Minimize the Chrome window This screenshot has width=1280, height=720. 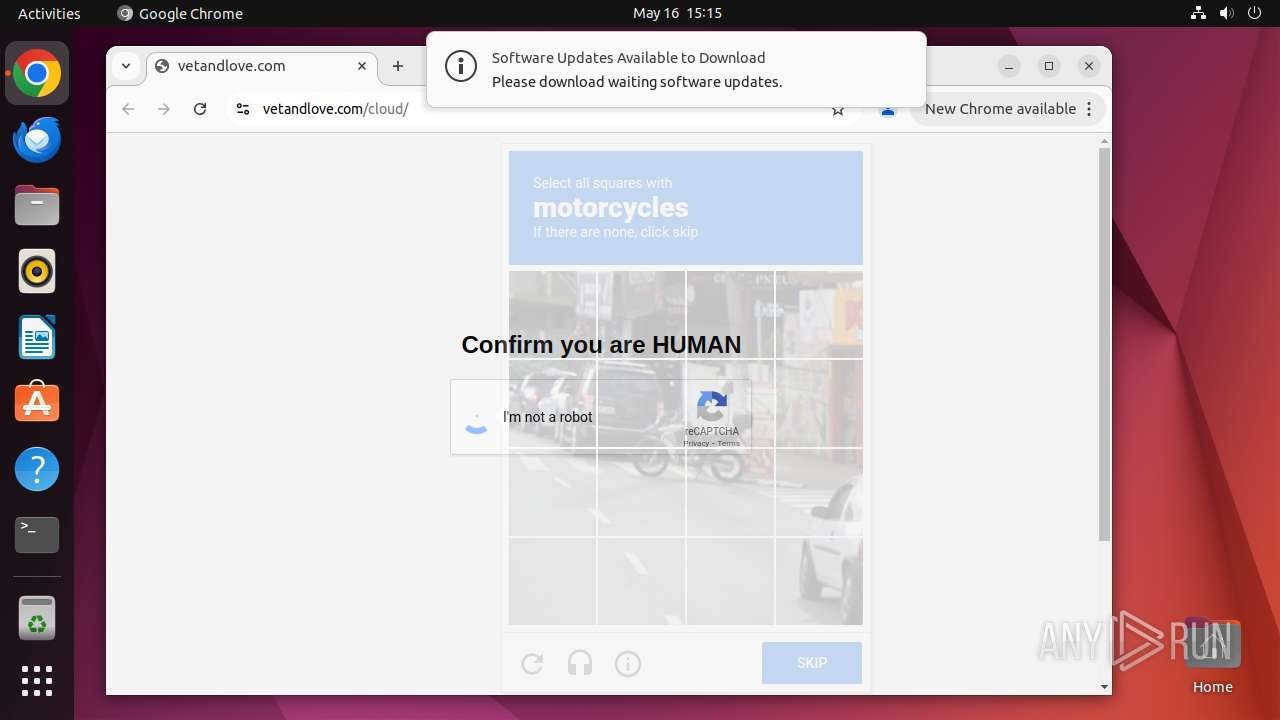click(x=1009, y=66)
